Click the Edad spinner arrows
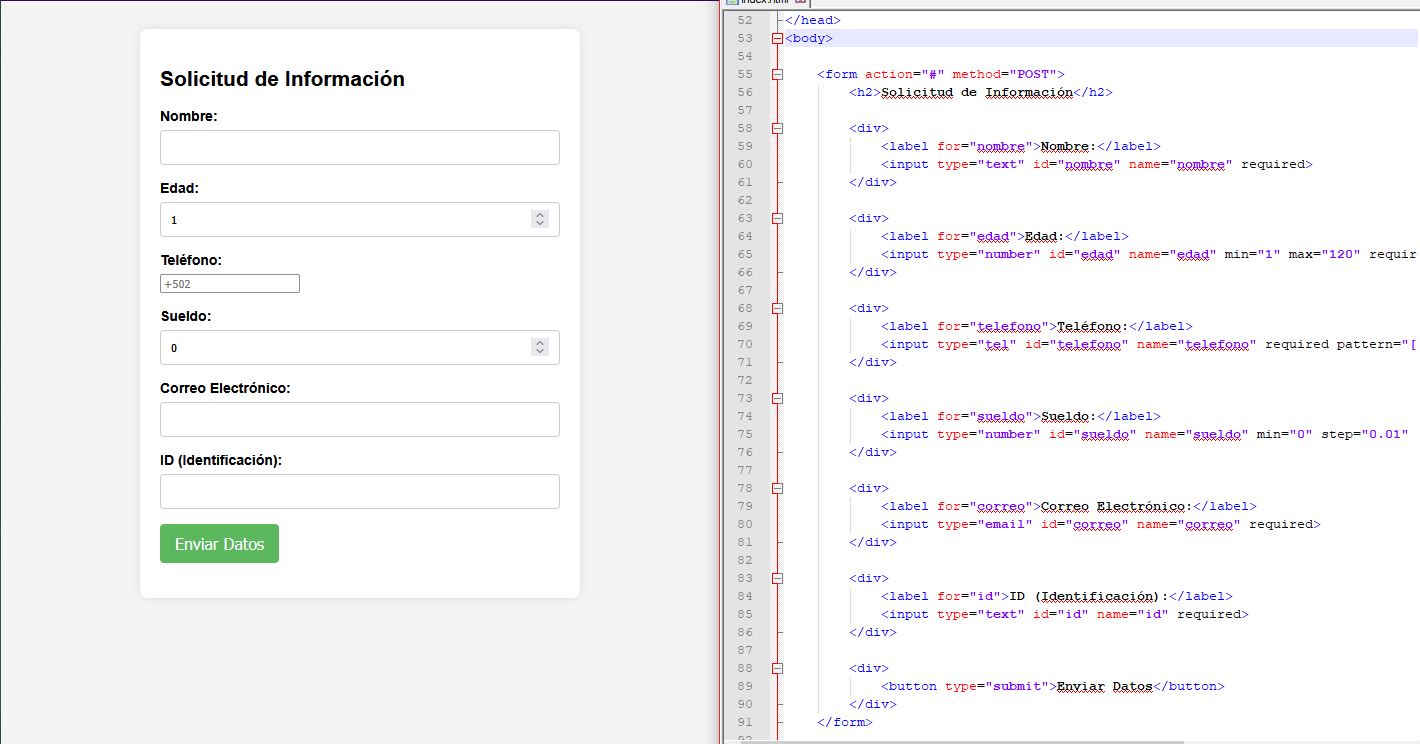This screenshot has width=1420, height=744. point(540,219)
